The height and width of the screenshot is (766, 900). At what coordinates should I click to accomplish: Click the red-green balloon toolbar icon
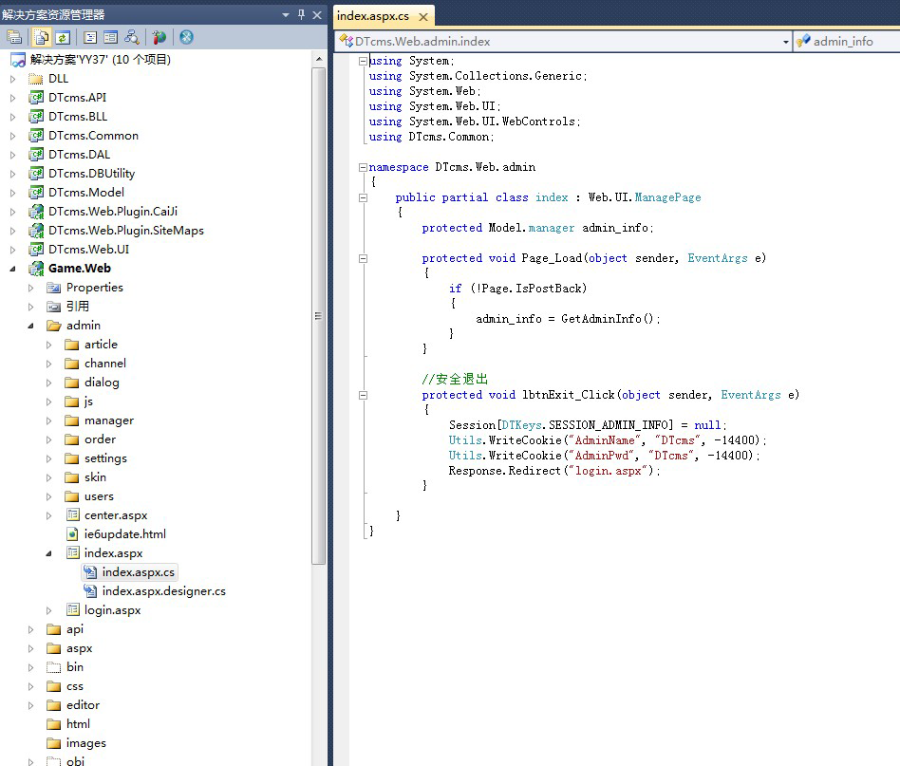(x=159, y=37)
